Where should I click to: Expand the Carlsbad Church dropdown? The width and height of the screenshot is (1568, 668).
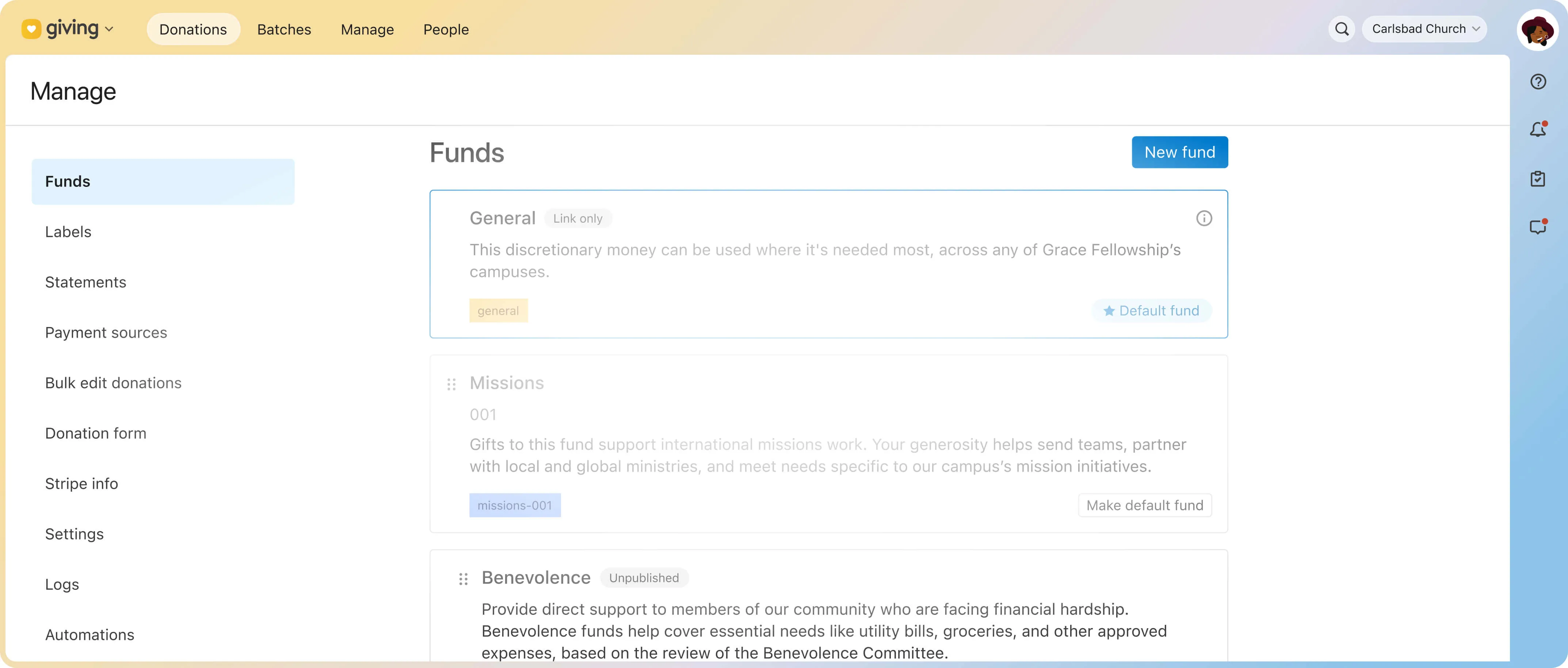(x=1424, y=28)
